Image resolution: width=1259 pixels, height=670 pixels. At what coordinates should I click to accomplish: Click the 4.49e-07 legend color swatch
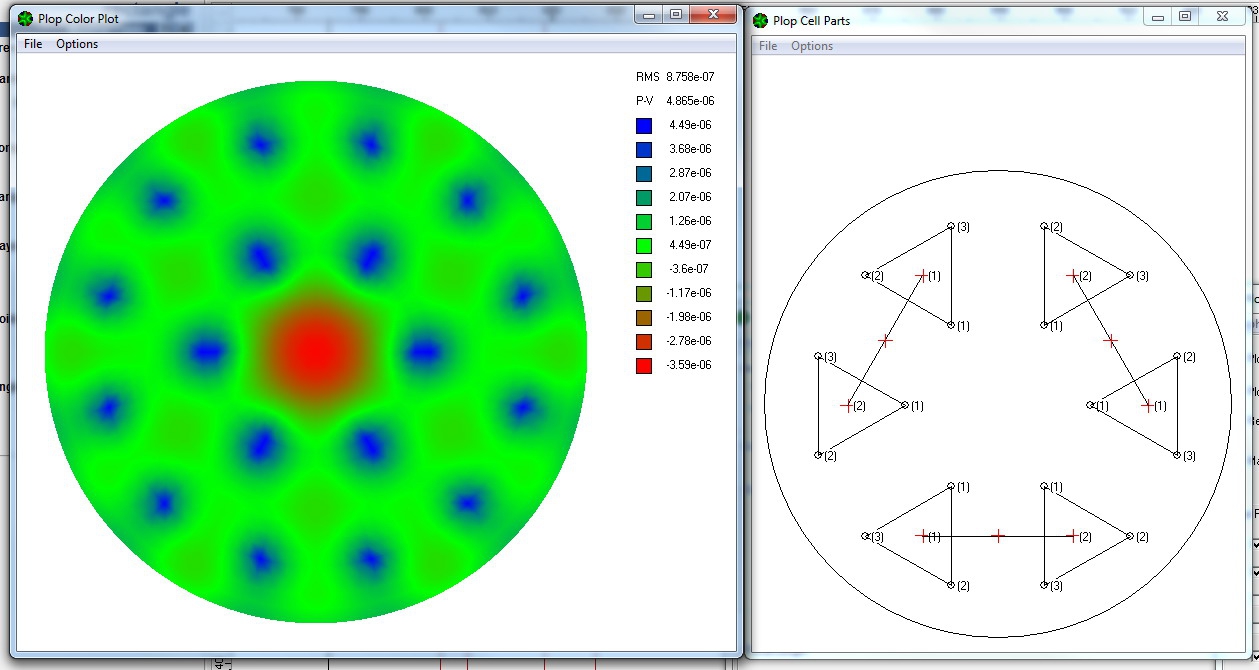pos(644,245)
